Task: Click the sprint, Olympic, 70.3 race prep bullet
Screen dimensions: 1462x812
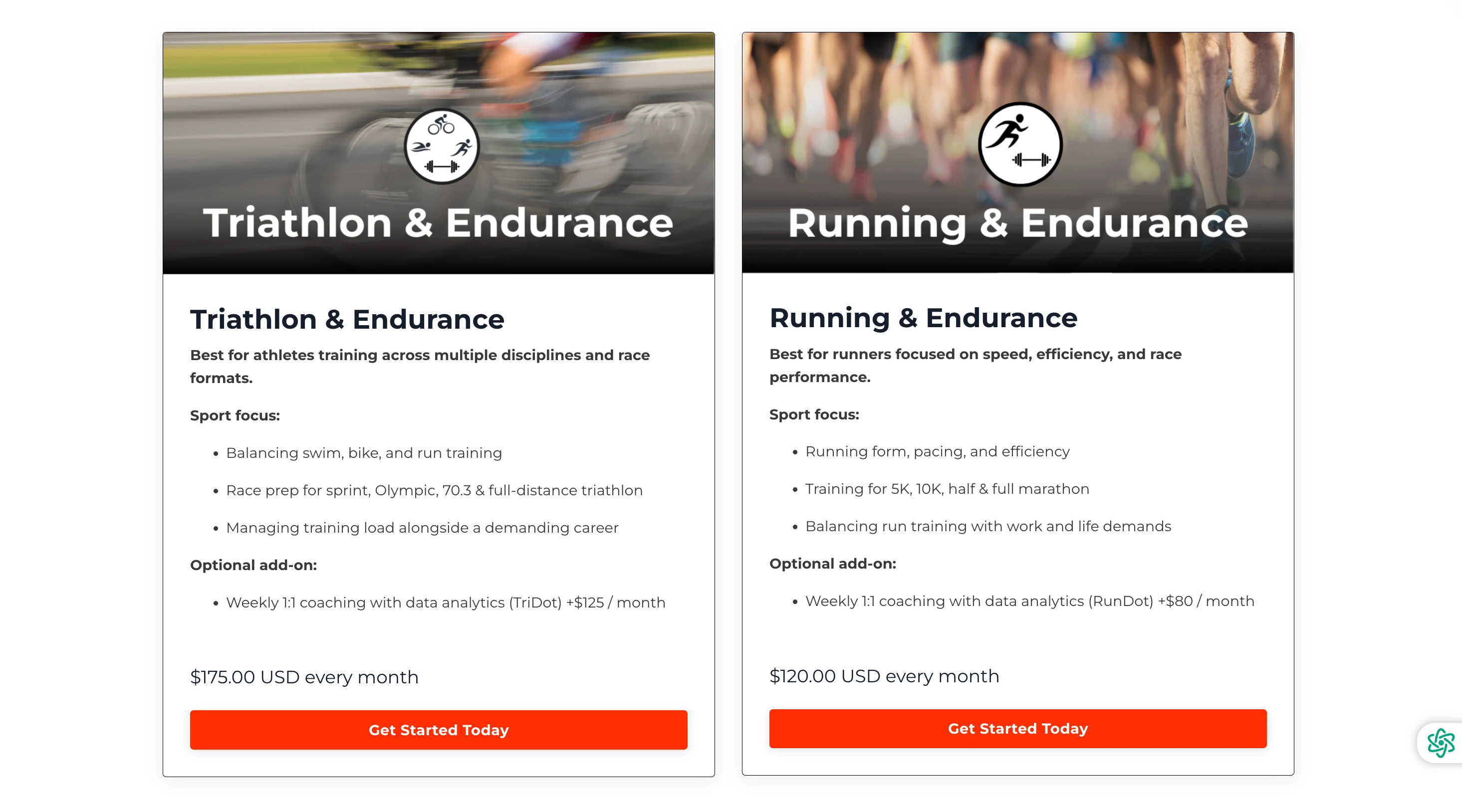Action: (x=434, y=490)
